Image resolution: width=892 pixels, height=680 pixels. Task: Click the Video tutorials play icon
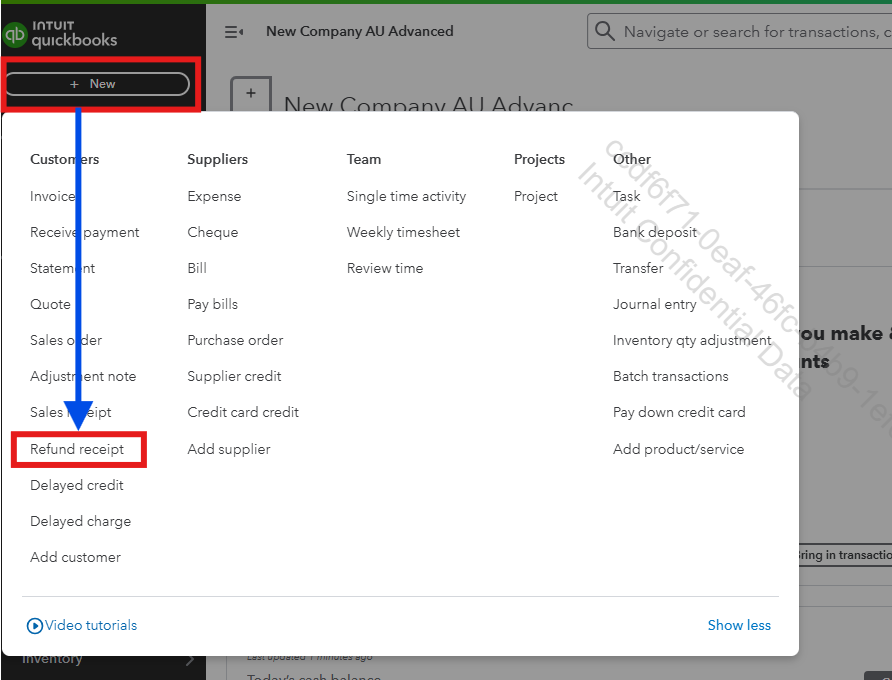click(35, 625)
